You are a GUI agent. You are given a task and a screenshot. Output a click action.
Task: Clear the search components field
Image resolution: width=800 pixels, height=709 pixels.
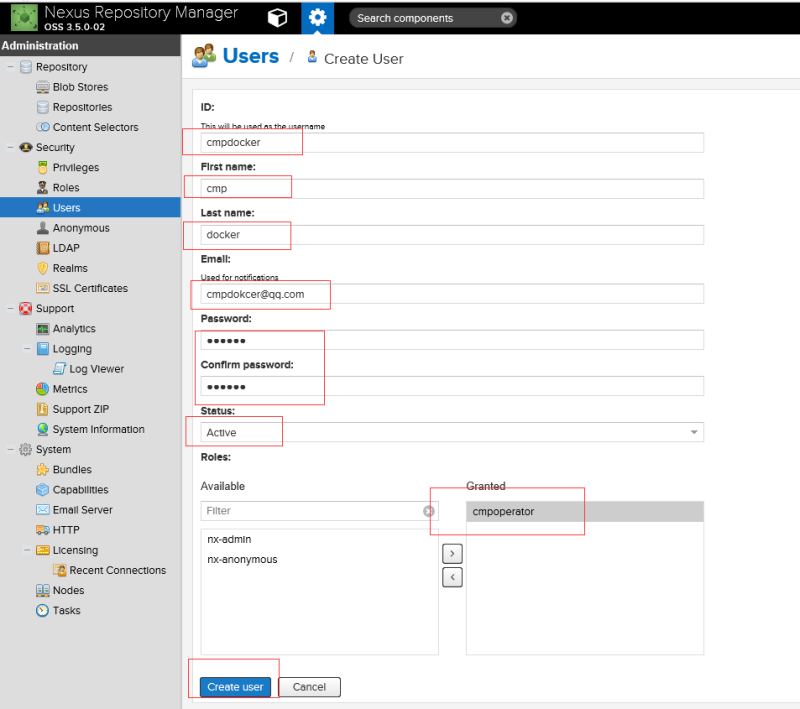click(x=507, y=18)
